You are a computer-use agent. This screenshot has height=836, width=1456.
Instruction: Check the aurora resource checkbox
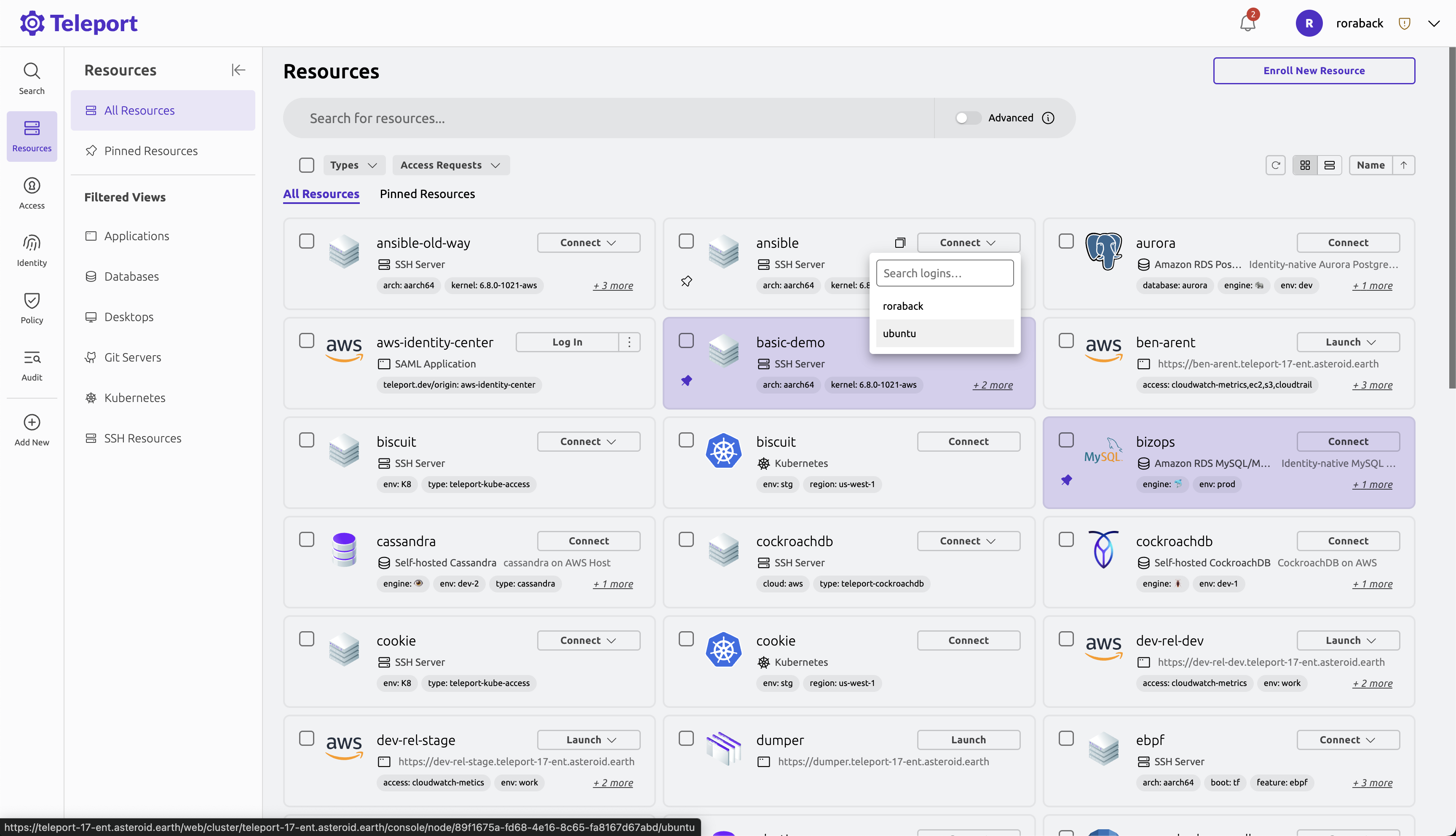click(x=1066, y=241)
